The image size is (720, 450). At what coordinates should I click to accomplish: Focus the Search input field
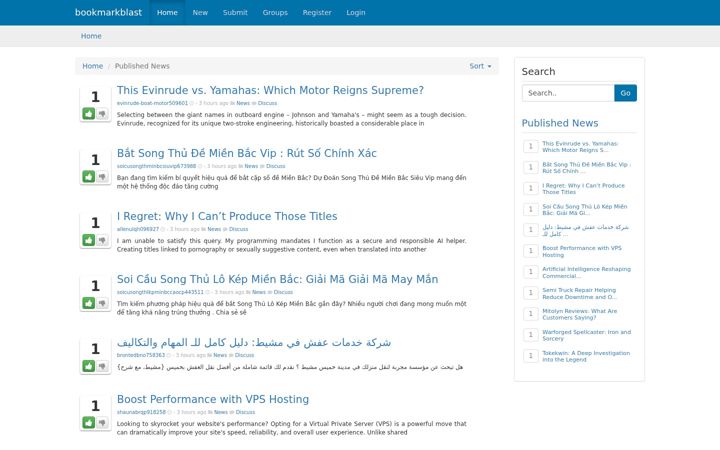point(568,93)
